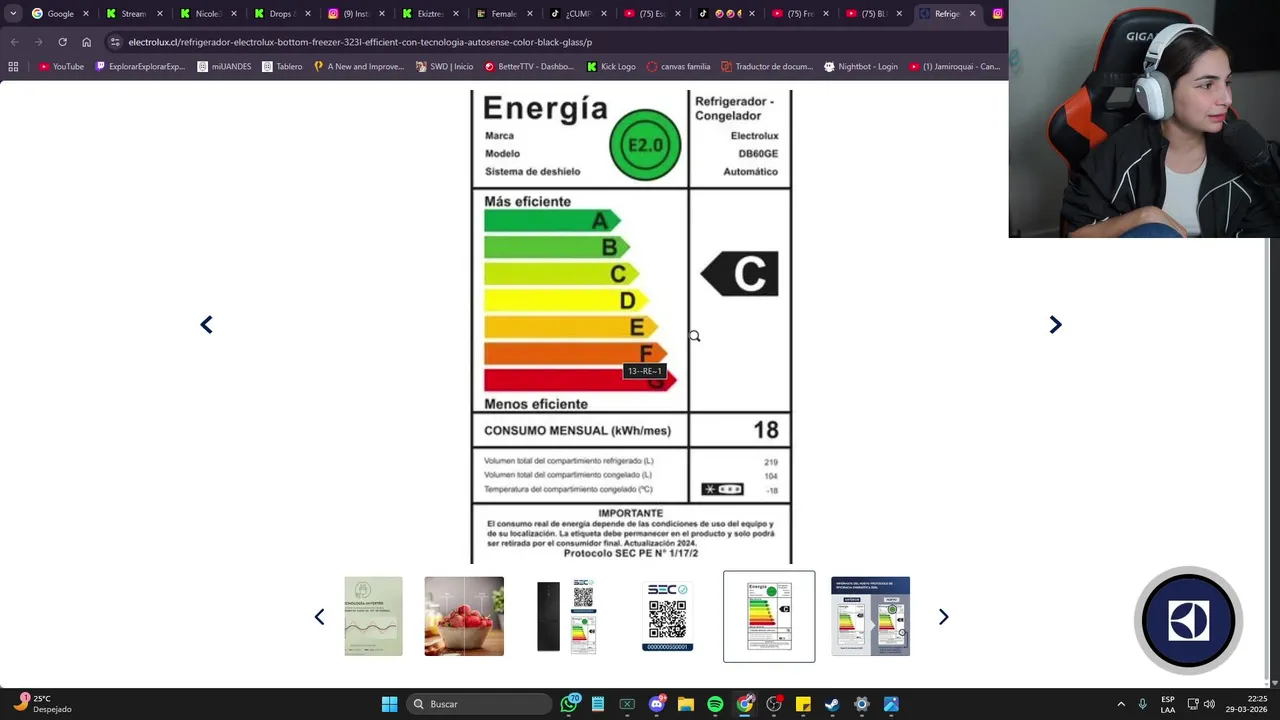The height and width of the screenshot is (720, 1280).
Task: Open the Tablero bookmark
Action: pos(282,67)
